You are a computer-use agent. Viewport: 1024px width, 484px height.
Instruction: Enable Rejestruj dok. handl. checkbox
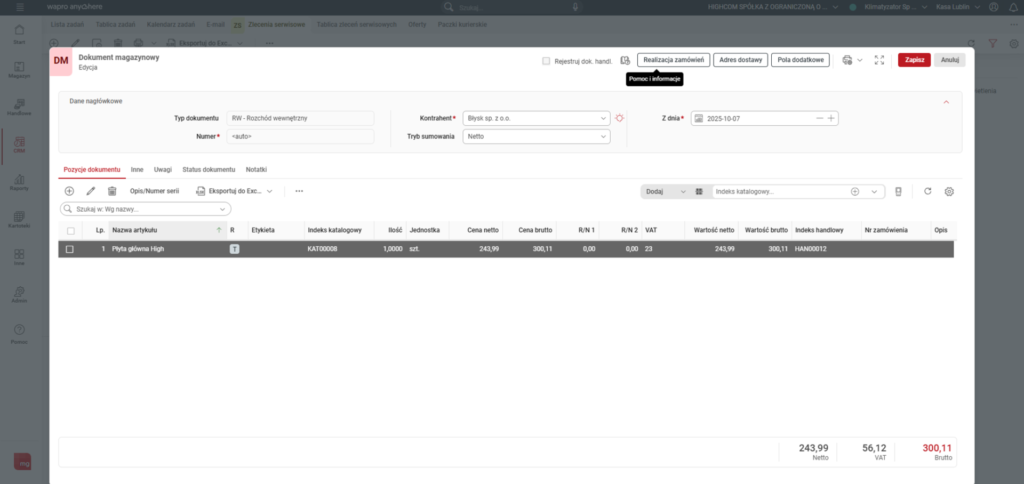pyautogui.click(x=546, y=61)
